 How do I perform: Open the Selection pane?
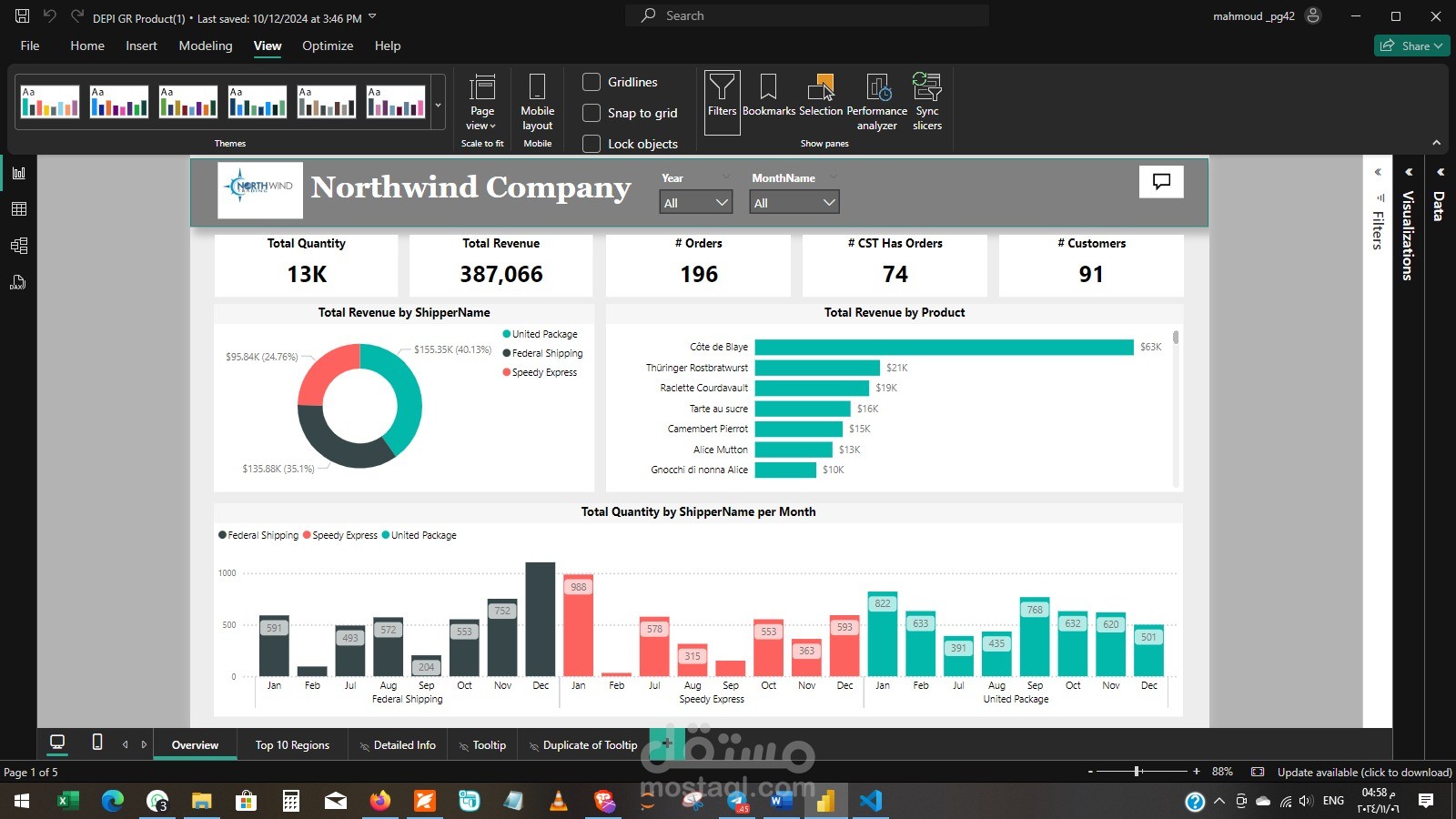click(821, 96)
